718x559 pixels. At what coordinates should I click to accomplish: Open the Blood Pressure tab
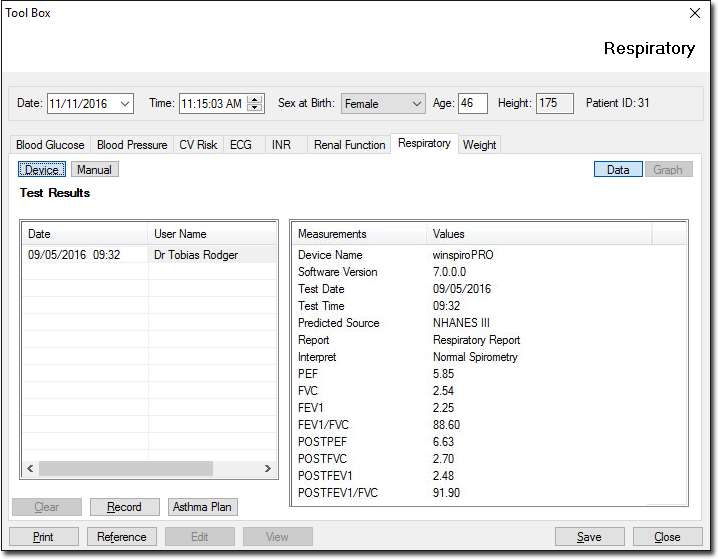click(132, 145)
